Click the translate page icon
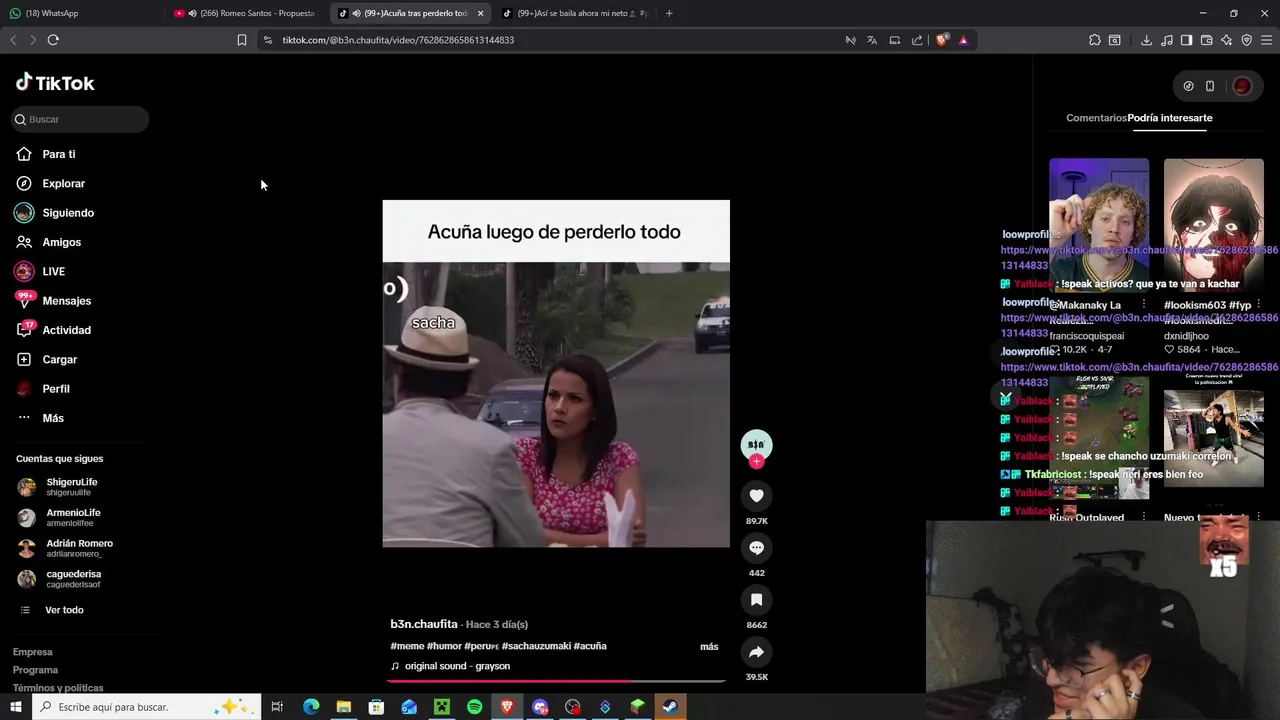The width and height of the screenshot is (1280, 720). pyautogui.click(x=872, y=40)
